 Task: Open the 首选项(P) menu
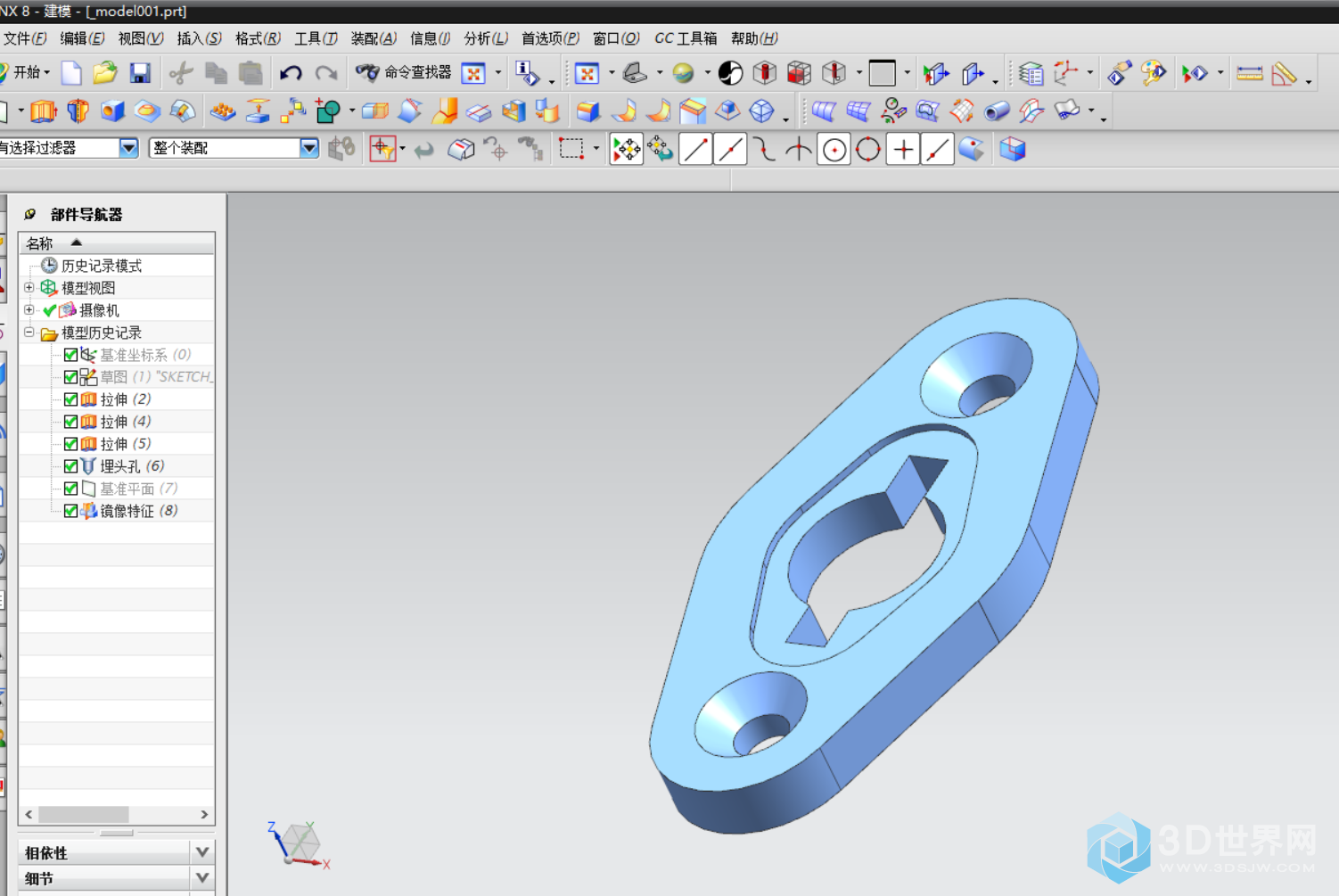[550, 38]
